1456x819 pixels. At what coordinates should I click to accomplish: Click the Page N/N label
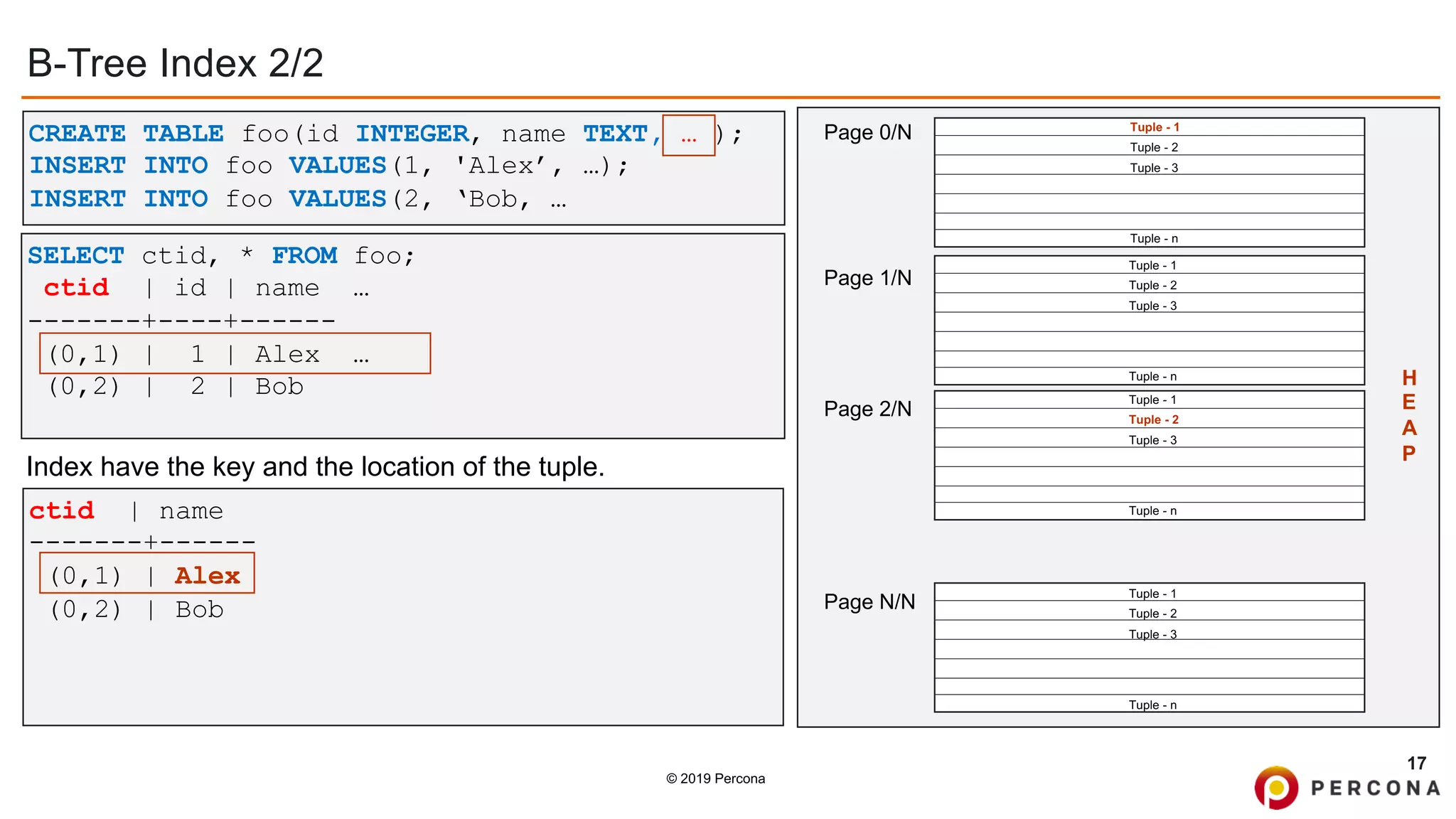(869, 601)
